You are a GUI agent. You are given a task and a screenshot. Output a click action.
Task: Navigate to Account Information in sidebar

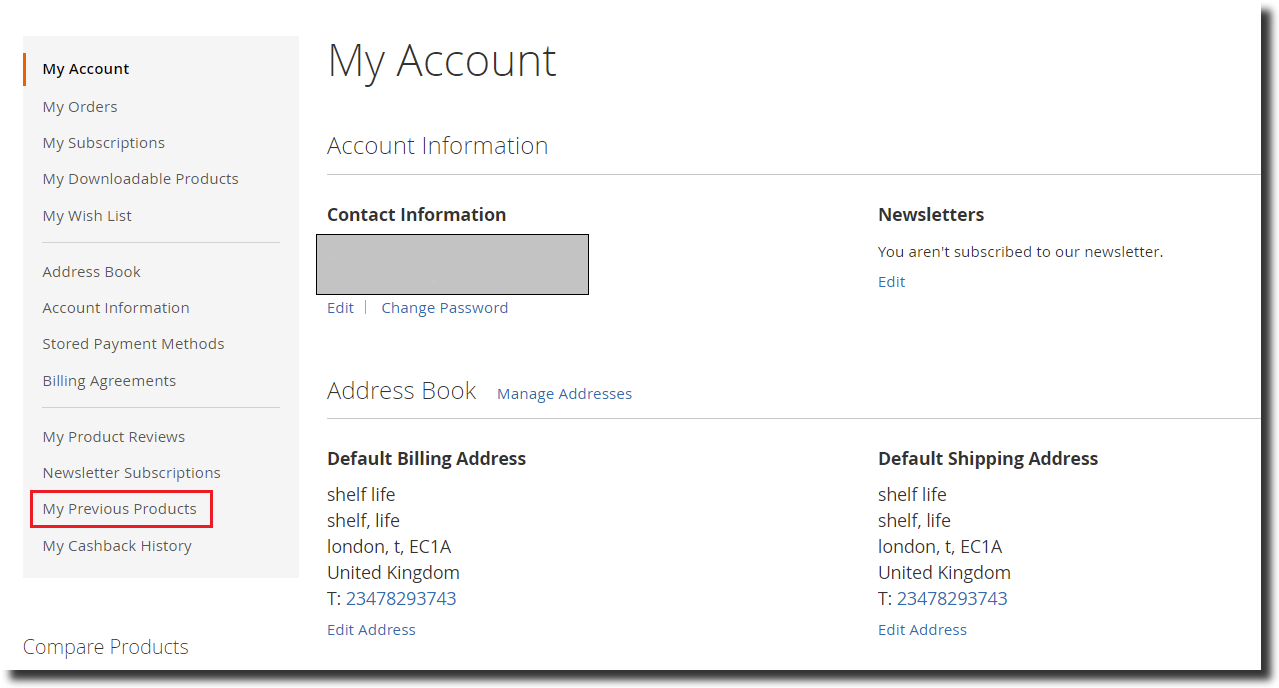click(116, 308)
